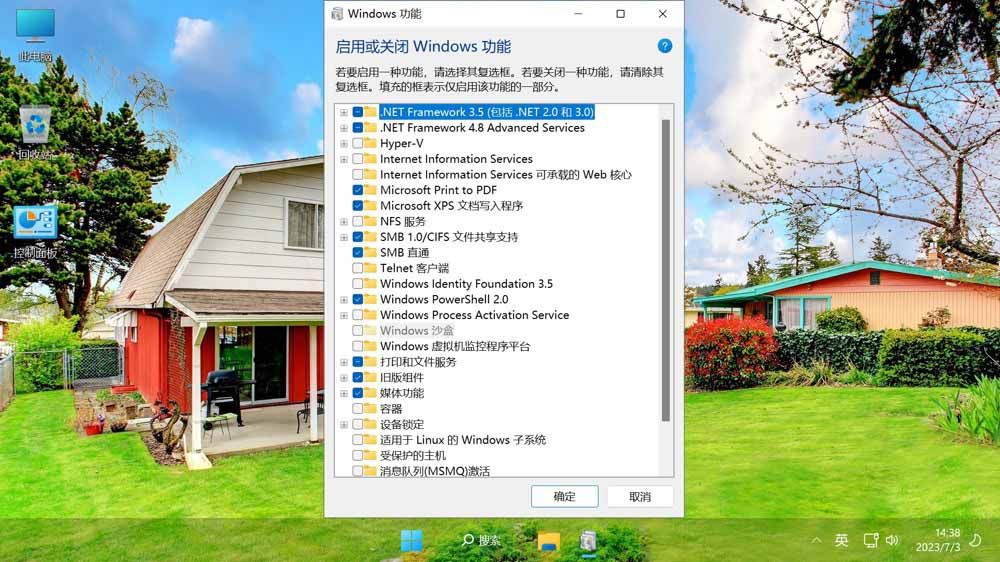The width and height of the screenshot is (1000, 562).
Task: Expand .NET Framework 4.8 Advanced Services
Action: [344, 128]
